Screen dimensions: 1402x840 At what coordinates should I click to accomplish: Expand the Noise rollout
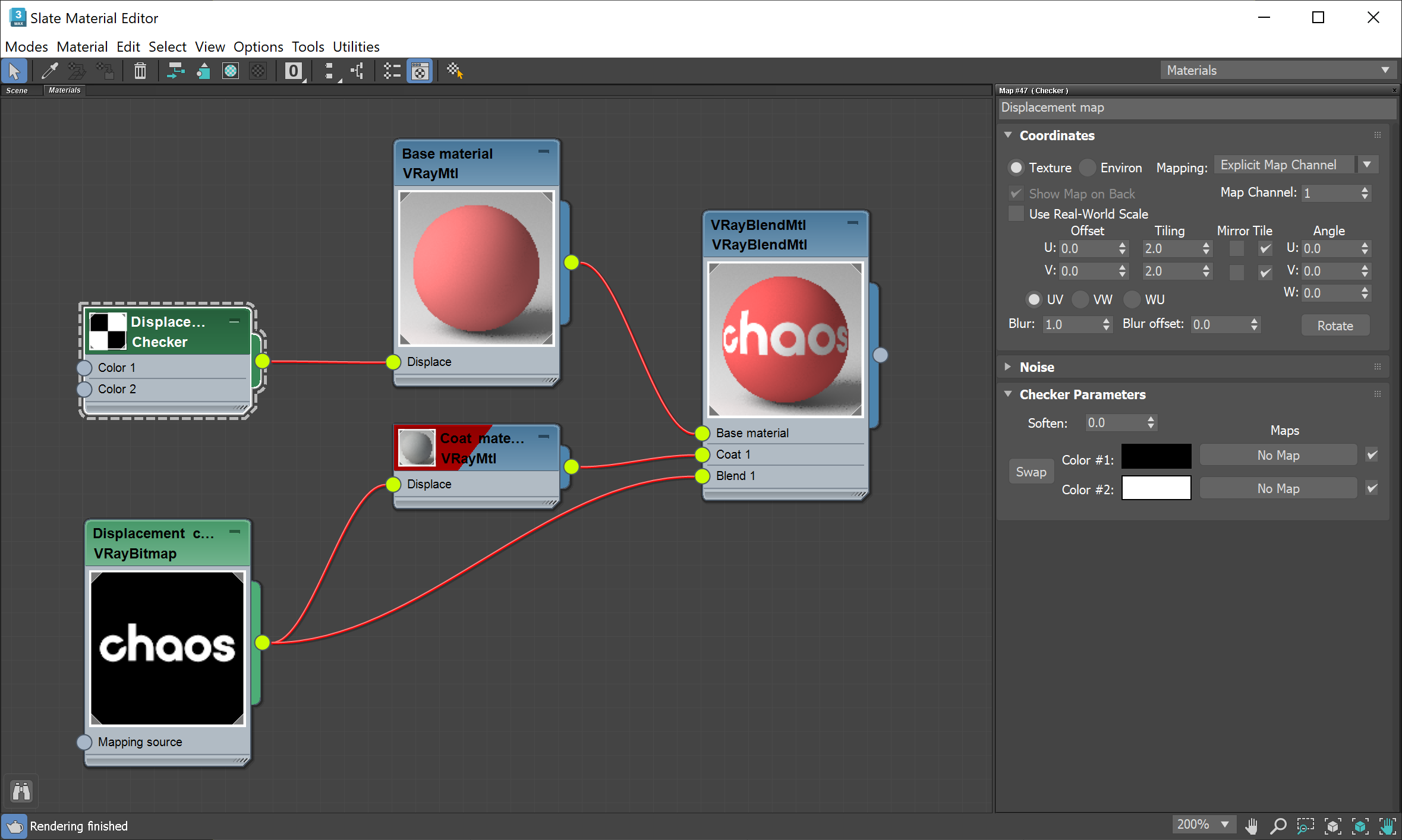[x=1037, y=367]
